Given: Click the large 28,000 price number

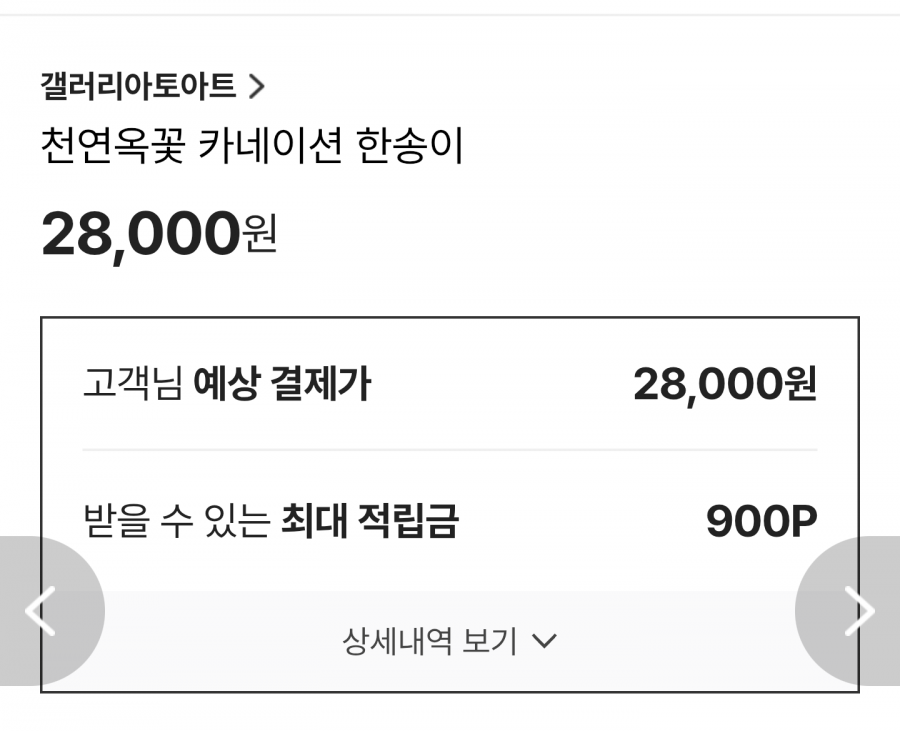Looking at the screenshot, I should click(140, 234).
